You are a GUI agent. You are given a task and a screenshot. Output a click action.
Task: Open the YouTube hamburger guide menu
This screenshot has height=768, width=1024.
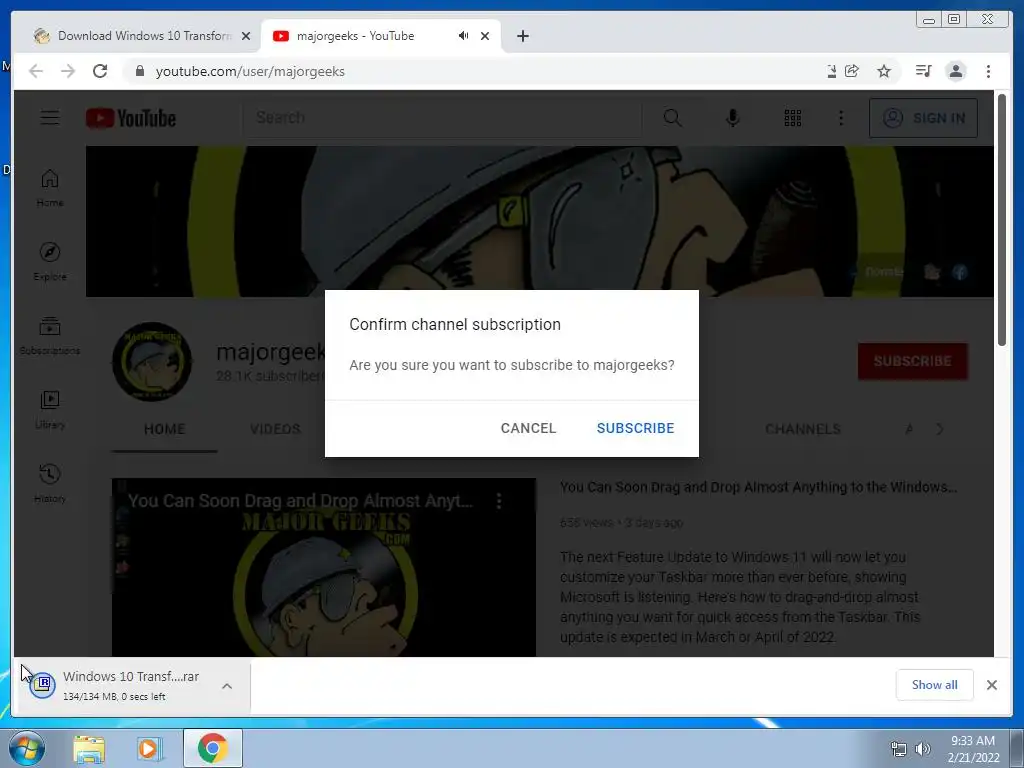pos(50,118)
